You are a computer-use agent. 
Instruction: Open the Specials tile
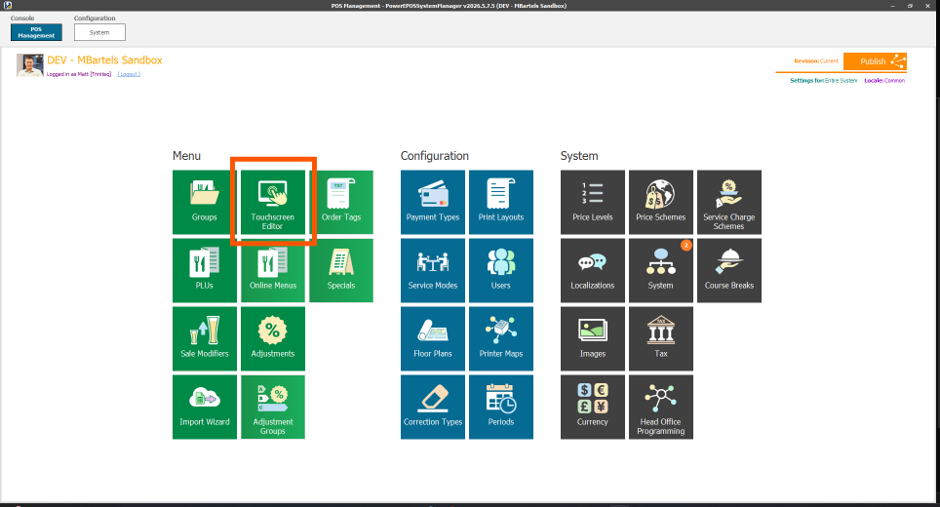(x=341, y=270)
